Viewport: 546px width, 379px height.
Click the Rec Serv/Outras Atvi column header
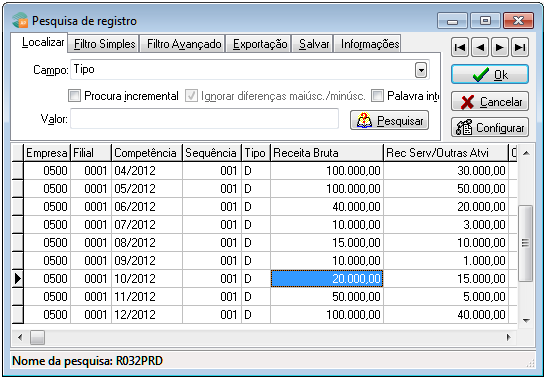tap(446, 153)
